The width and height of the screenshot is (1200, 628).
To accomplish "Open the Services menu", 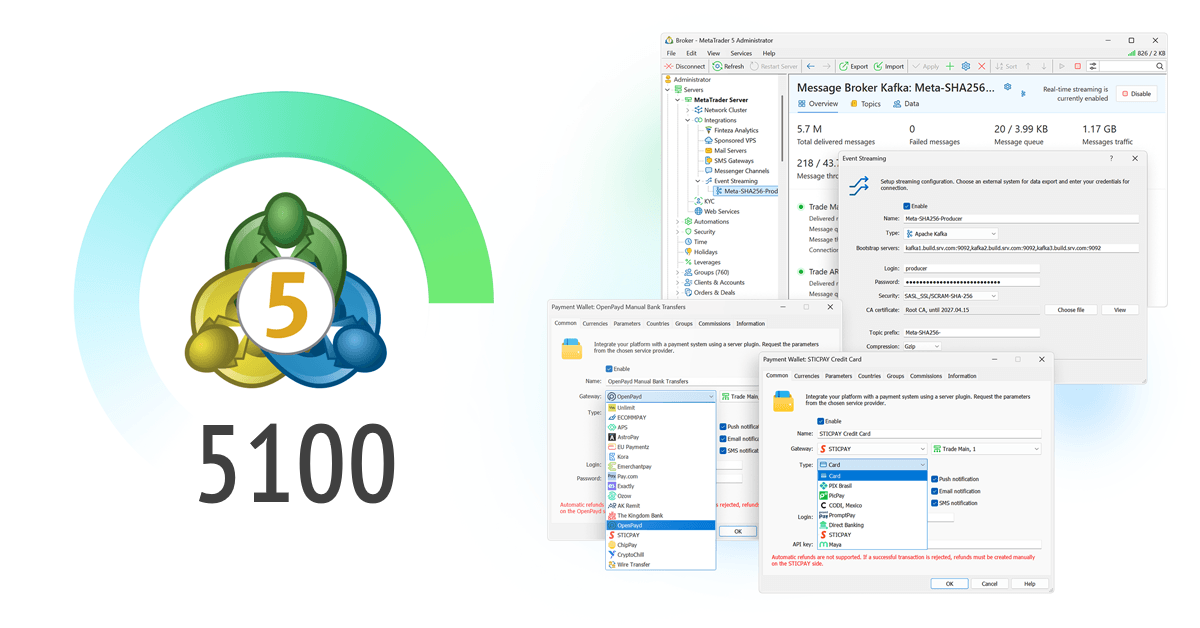I will click(x=740, y=53).
